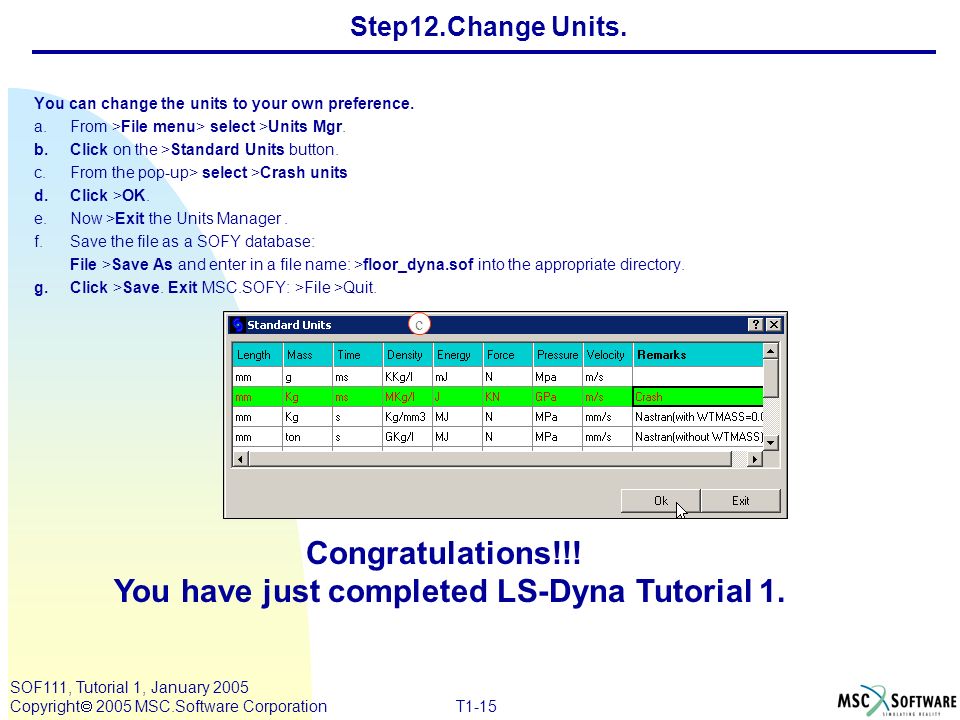The height and width of the screenshot is (720, 960).
Task: Click the Energy column header
Action: (x=457, y=355)
